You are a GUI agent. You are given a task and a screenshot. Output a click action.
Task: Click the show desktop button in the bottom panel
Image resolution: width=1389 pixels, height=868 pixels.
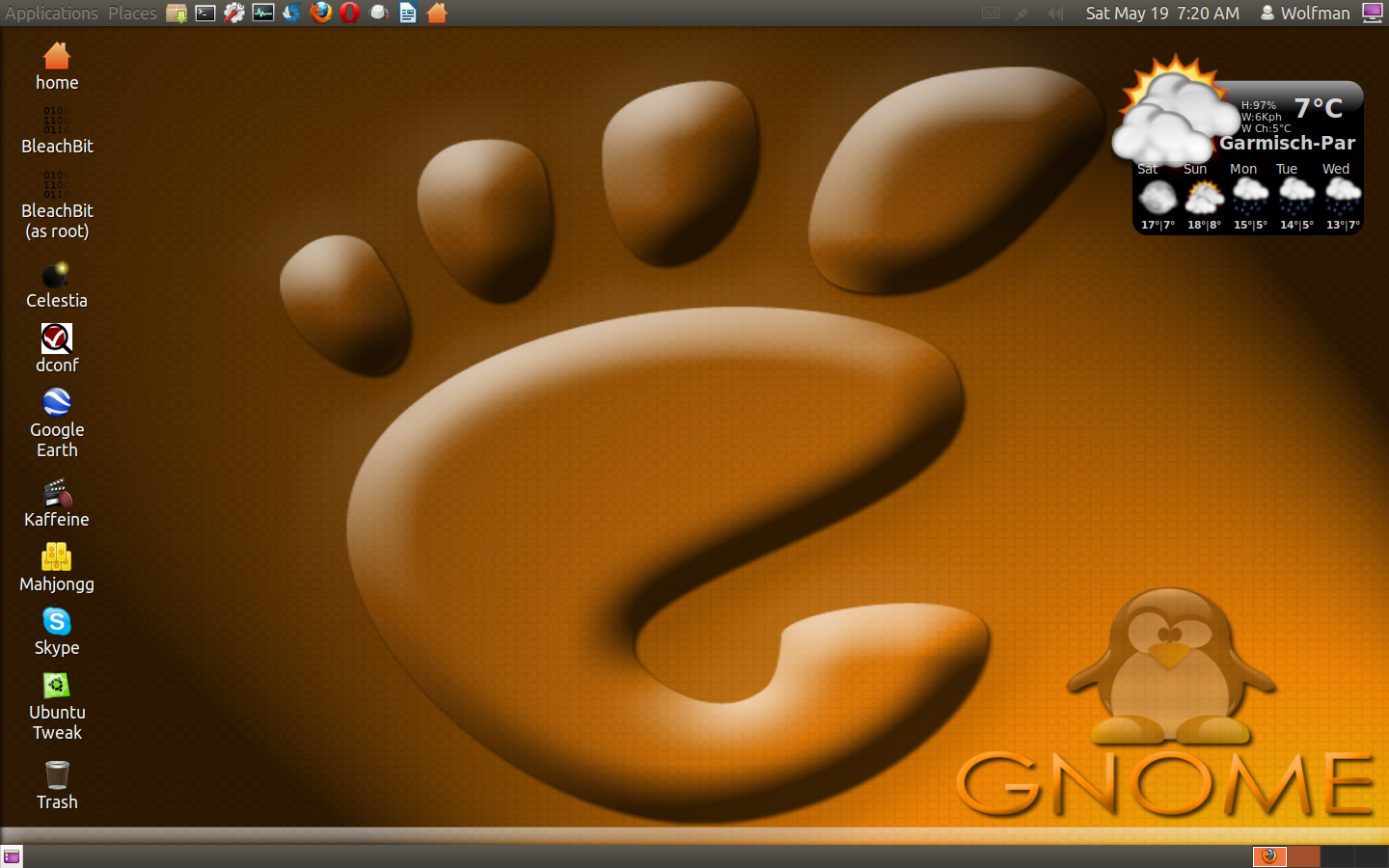(x=12, y=856)
